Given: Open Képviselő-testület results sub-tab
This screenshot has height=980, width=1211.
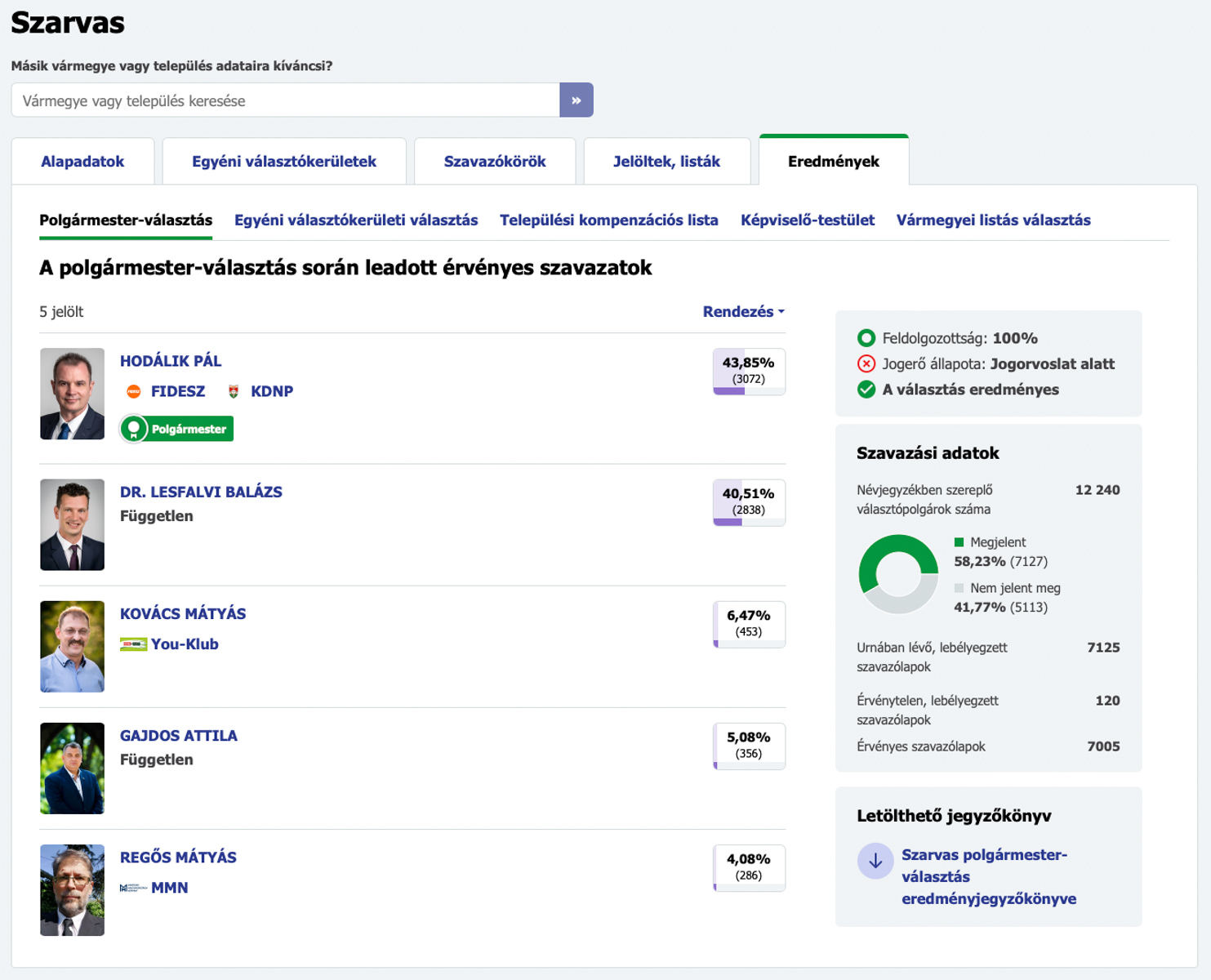Looking at the screenshot, I should point(807,220).
